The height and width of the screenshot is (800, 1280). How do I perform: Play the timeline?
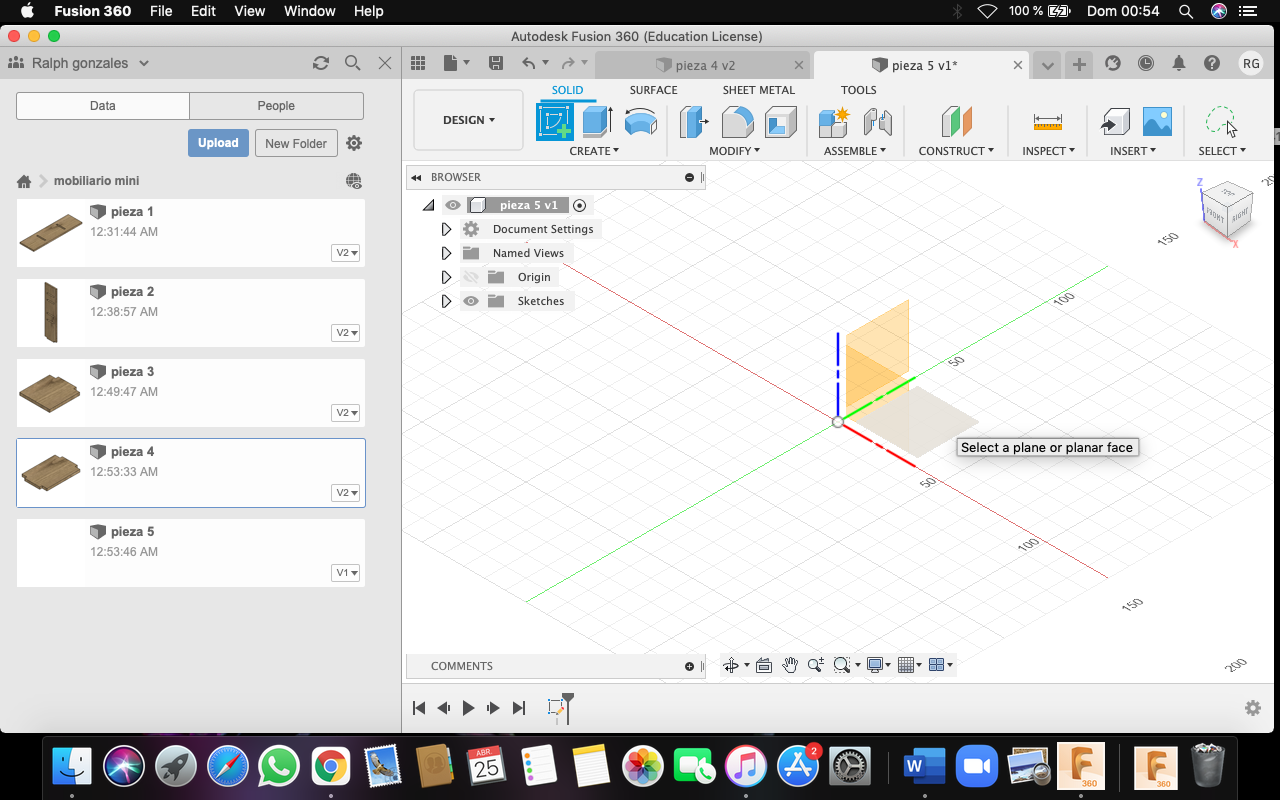(468, 708)
